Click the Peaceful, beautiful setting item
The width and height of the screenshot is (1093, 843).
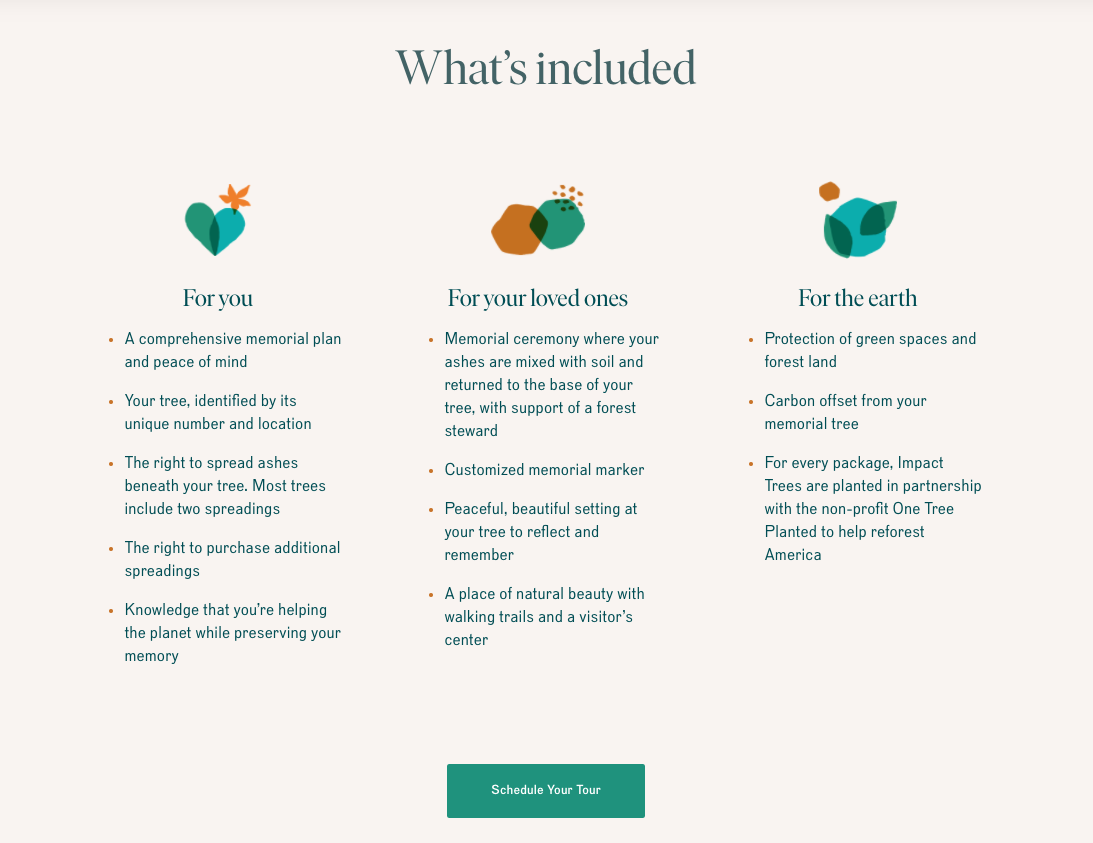[x=540, y=532]
